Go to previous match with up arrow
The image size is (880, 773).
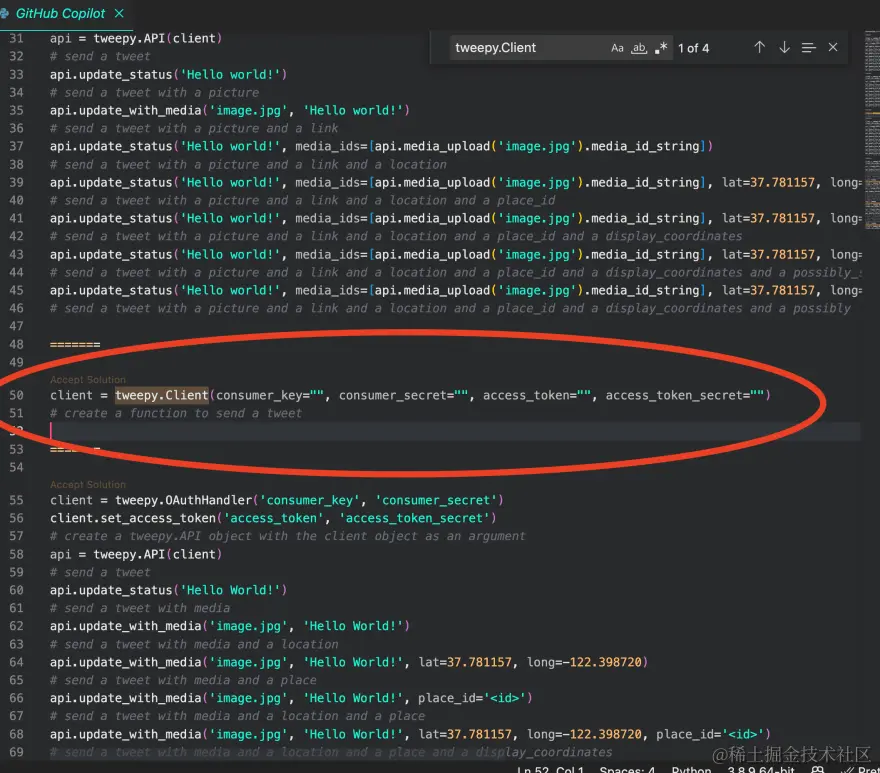pyautogui.click(x=759, y=48)
